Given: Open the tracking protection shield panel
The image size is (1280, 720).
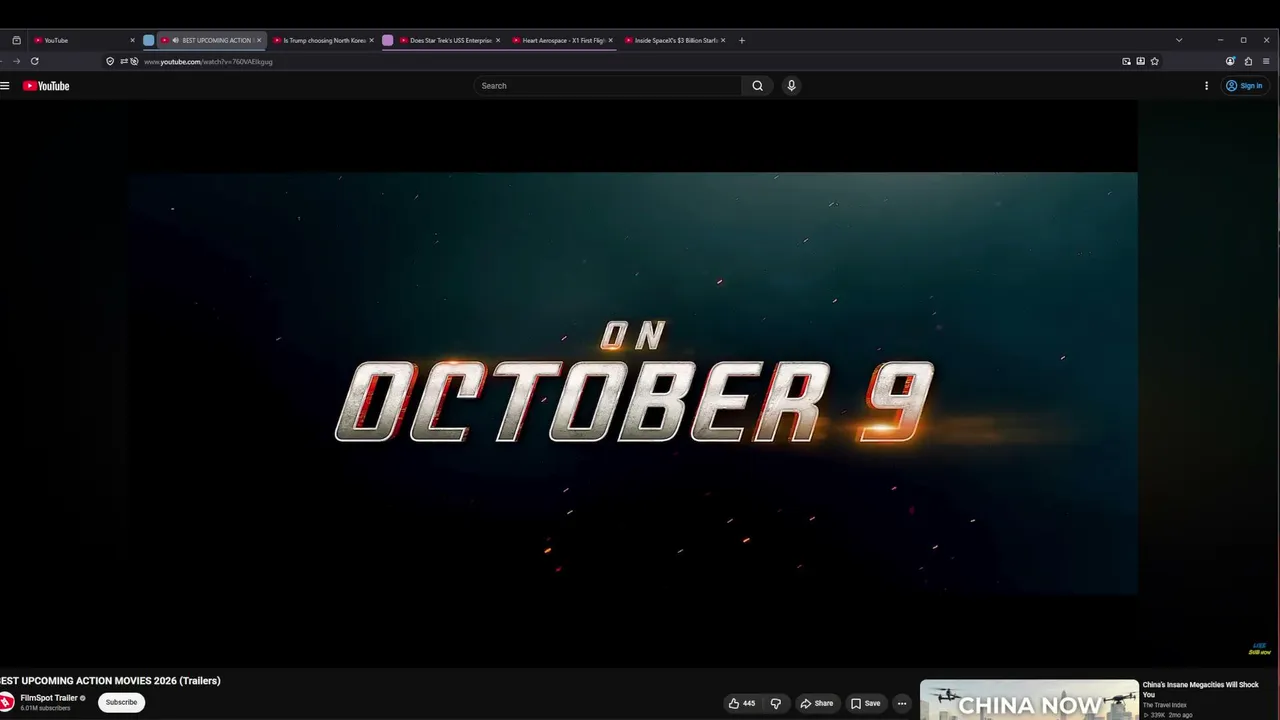Looking at the screenshot, I should [110, 61].
